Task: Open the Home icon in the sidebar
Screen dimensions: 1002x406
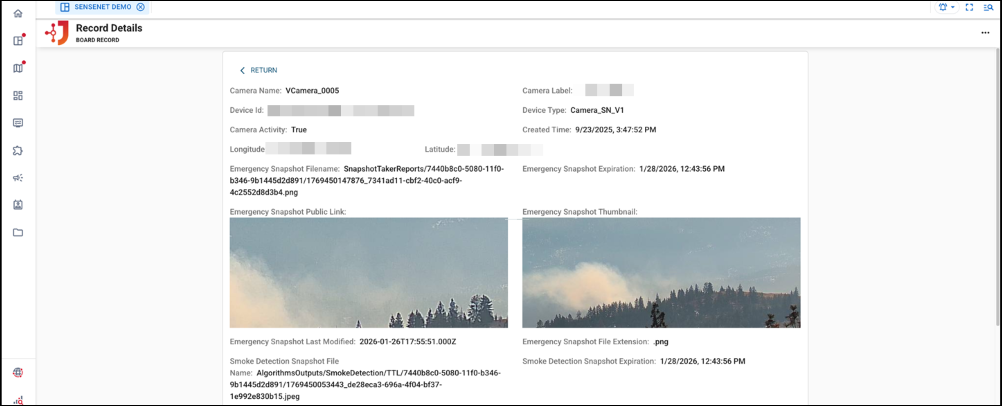Action: pyautogui.click(x=18, y=13)
